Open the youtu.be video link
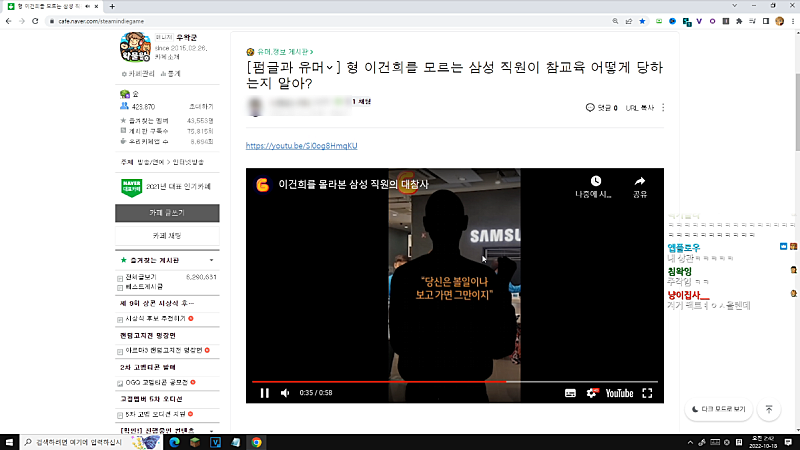Screen dimensions: 800x450 click(x=302, y=146)
